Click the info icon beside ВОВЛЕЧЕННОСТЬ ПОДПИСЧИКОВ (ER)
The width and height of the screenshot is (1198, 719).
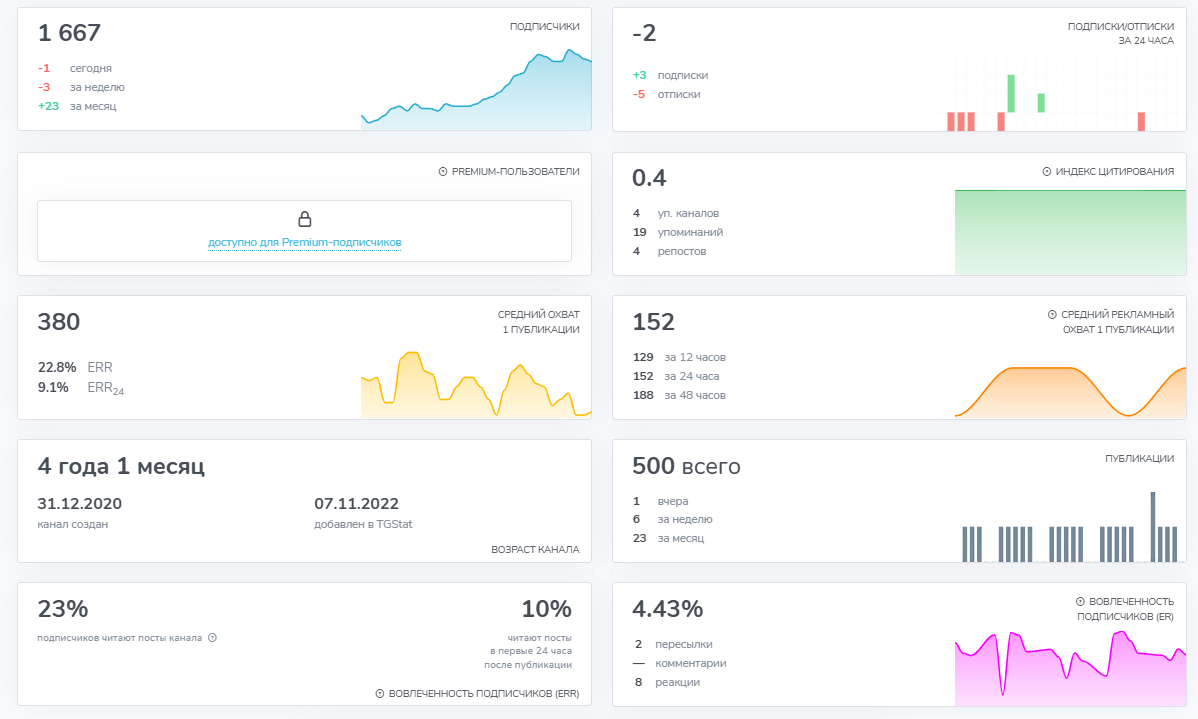(1080, 602)
